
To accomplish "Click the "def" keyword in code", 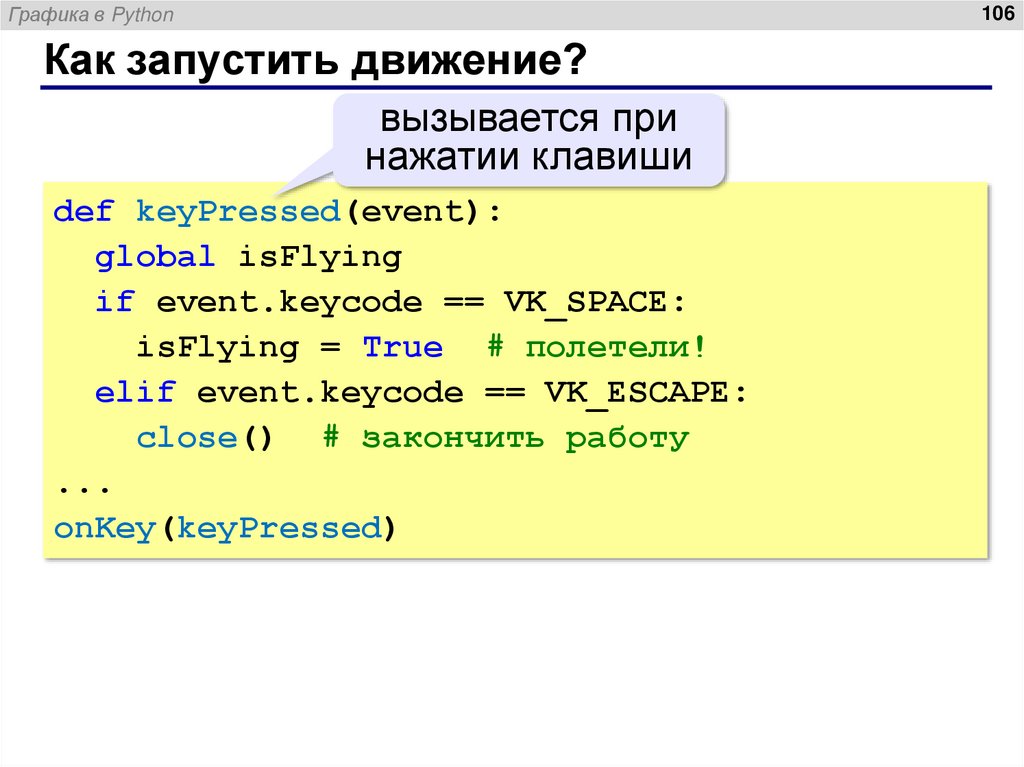I will [x=83, y=212].
